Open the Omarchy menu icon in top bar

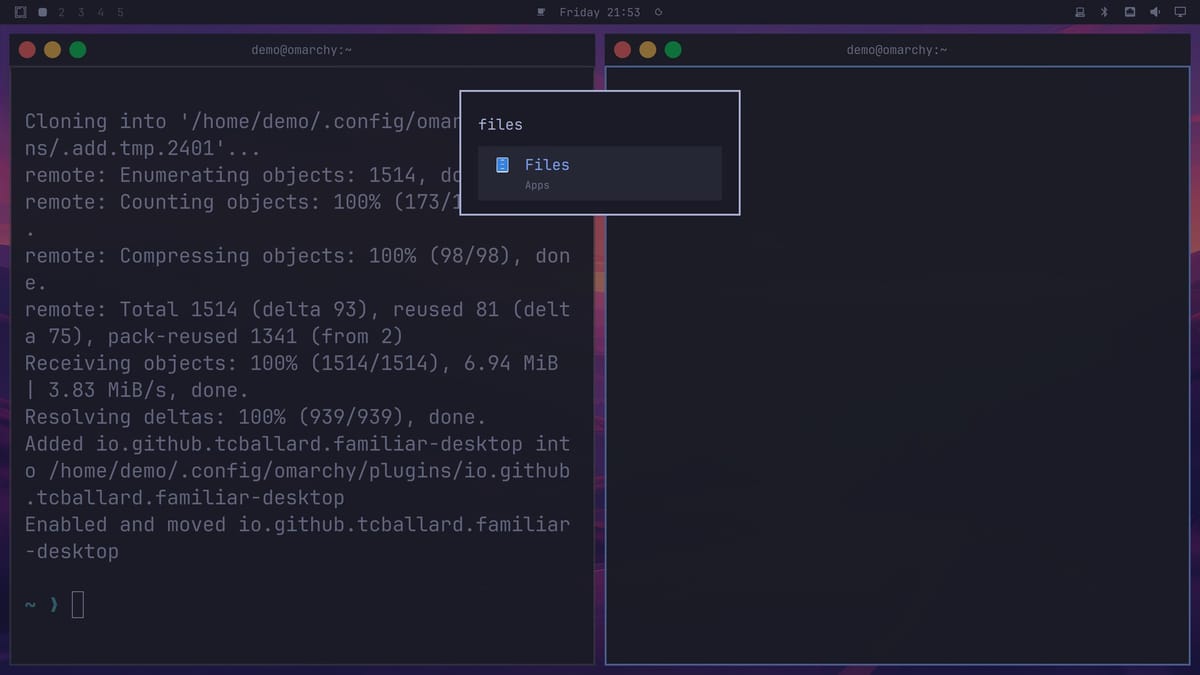coord(20,12)
